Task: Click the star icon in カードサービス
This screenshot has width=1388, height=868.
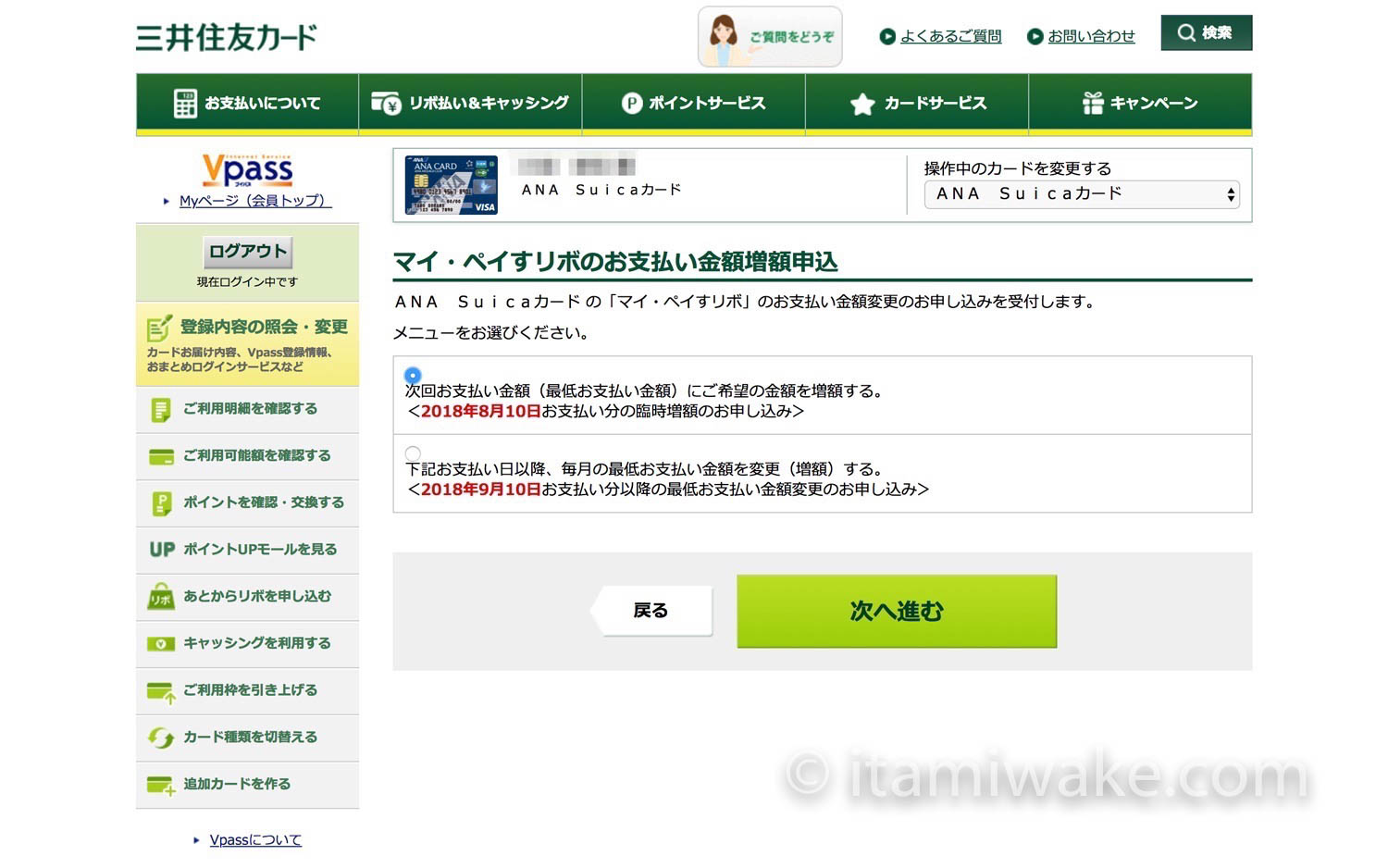Action: (x=862, y=104)
